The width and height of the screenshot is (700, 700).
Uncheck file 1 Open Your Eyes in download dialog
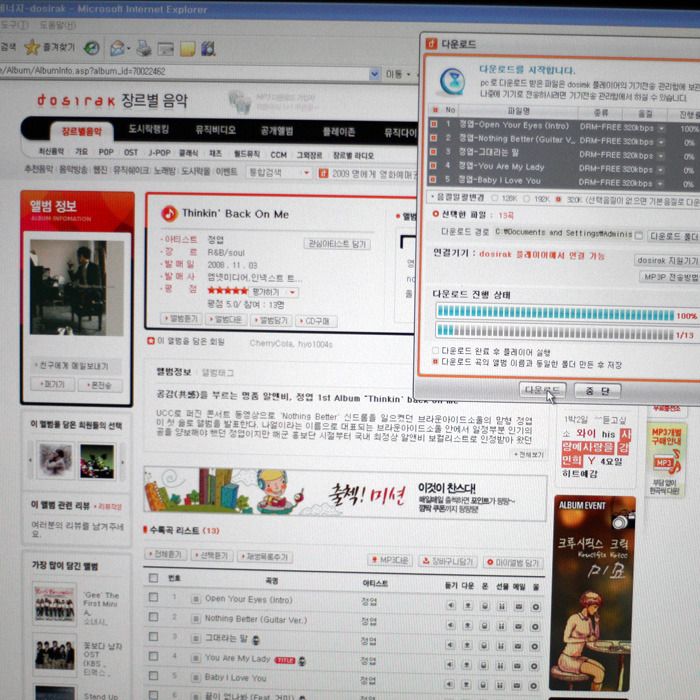pyautogui.click(x=433, y=124)
